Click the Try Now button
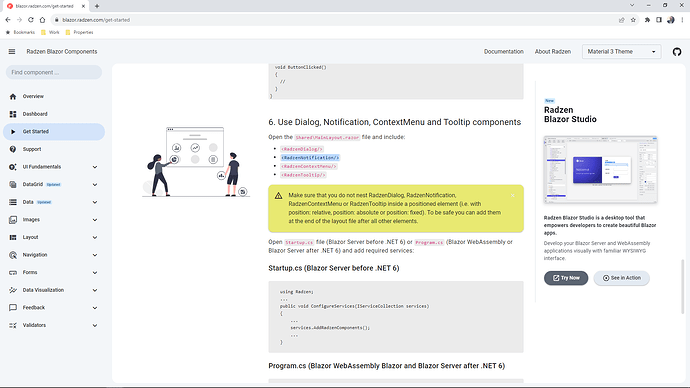 pos(566,278)
